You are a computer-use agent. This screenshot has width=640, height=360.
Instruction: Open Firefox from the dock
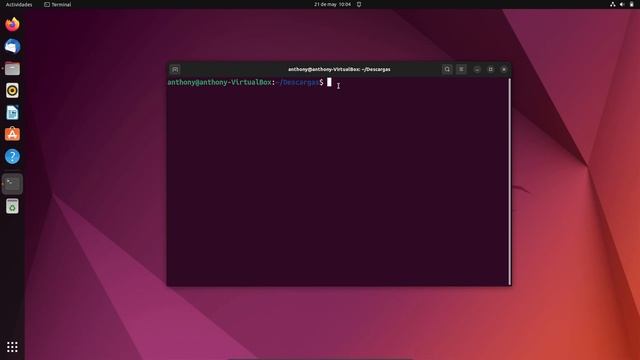12,24
